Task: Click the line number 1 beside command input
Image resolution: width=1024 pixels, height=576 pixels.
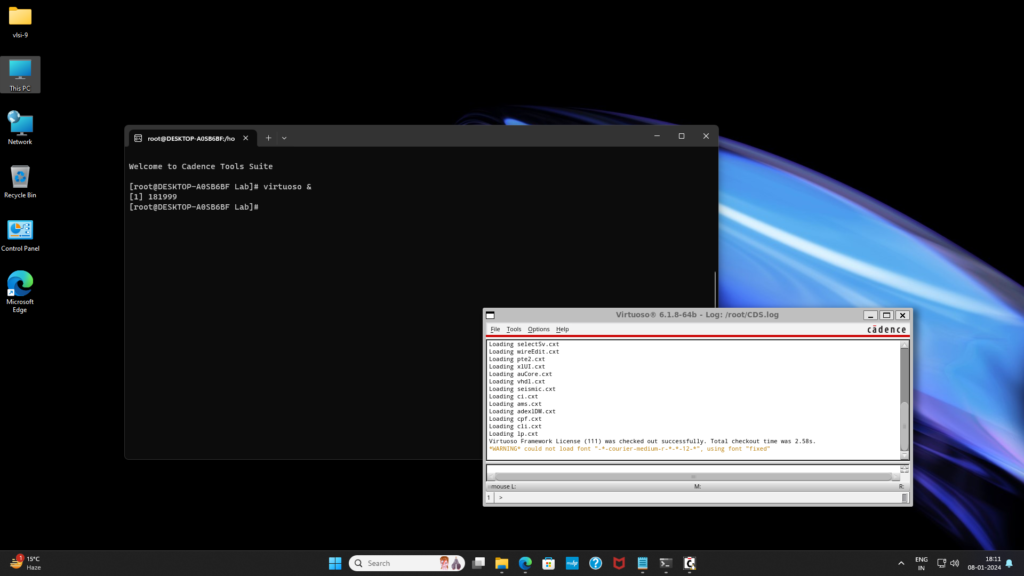Action: [488, 498]
